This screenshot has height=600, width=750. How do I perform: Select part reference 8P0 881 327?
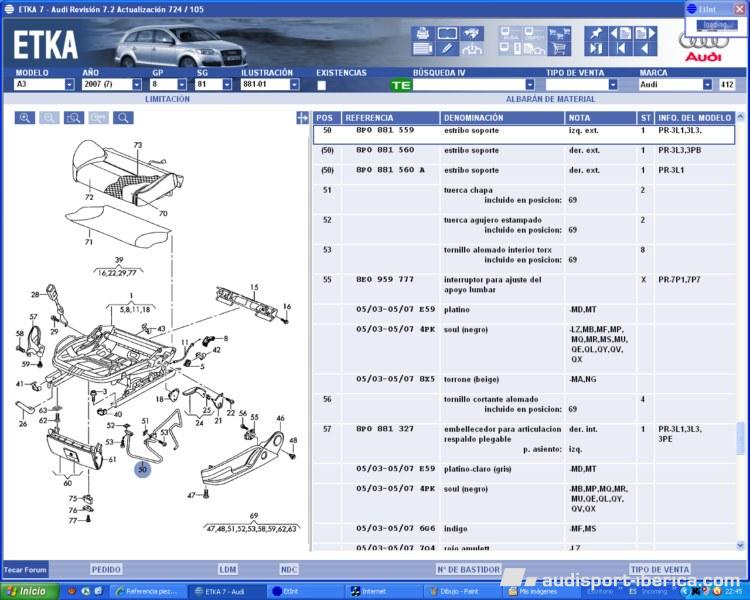[x=385, y=429]
